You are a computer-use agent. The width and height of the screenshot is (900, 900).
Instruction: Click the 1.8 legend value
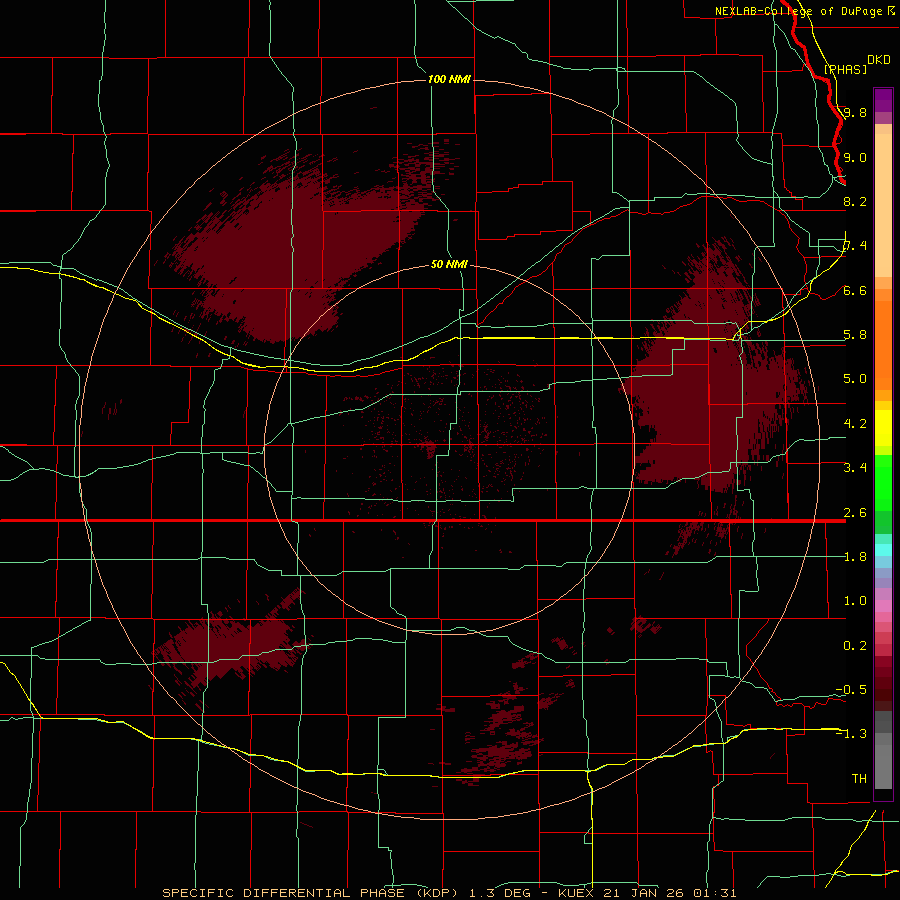[x=855, y=557]
